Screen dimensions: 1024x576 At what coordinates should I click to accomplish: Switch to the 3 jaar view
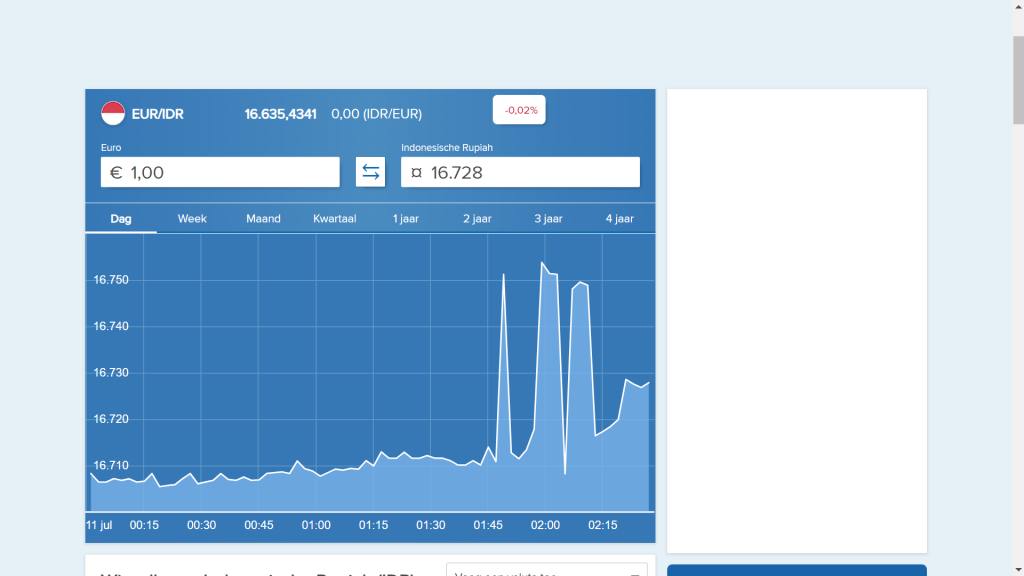[548, 218]
